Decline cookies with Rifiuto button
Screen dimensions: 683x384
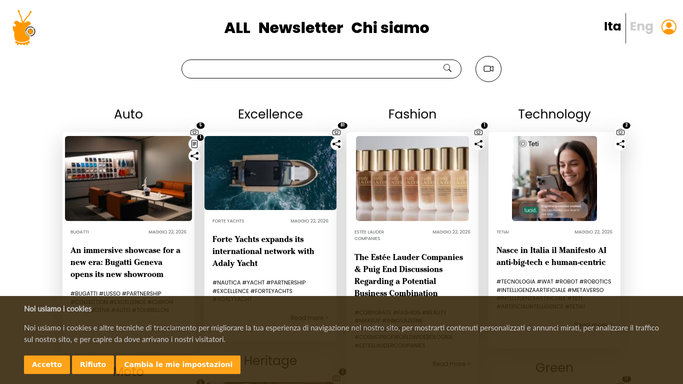93,364
